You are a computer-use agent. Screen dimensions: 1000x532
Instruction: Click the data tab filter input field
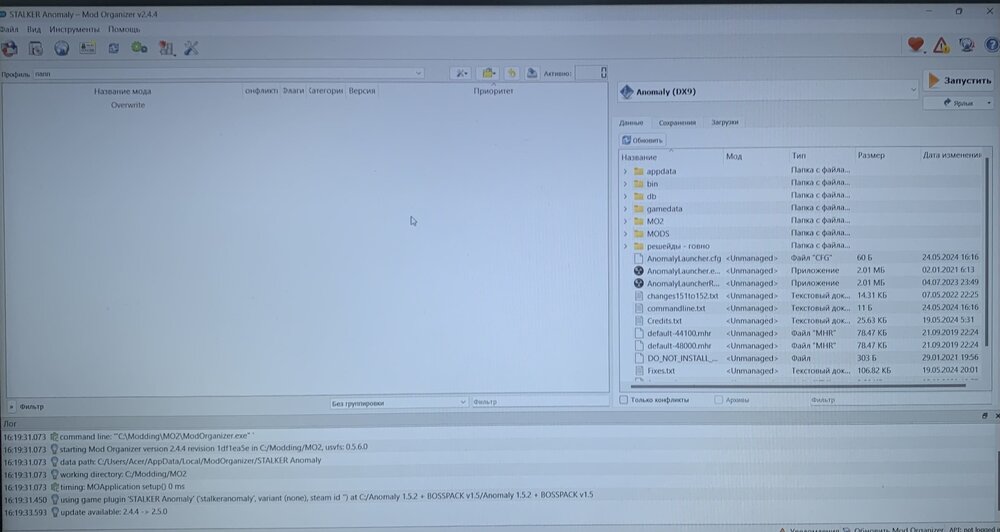pos(899,400)
